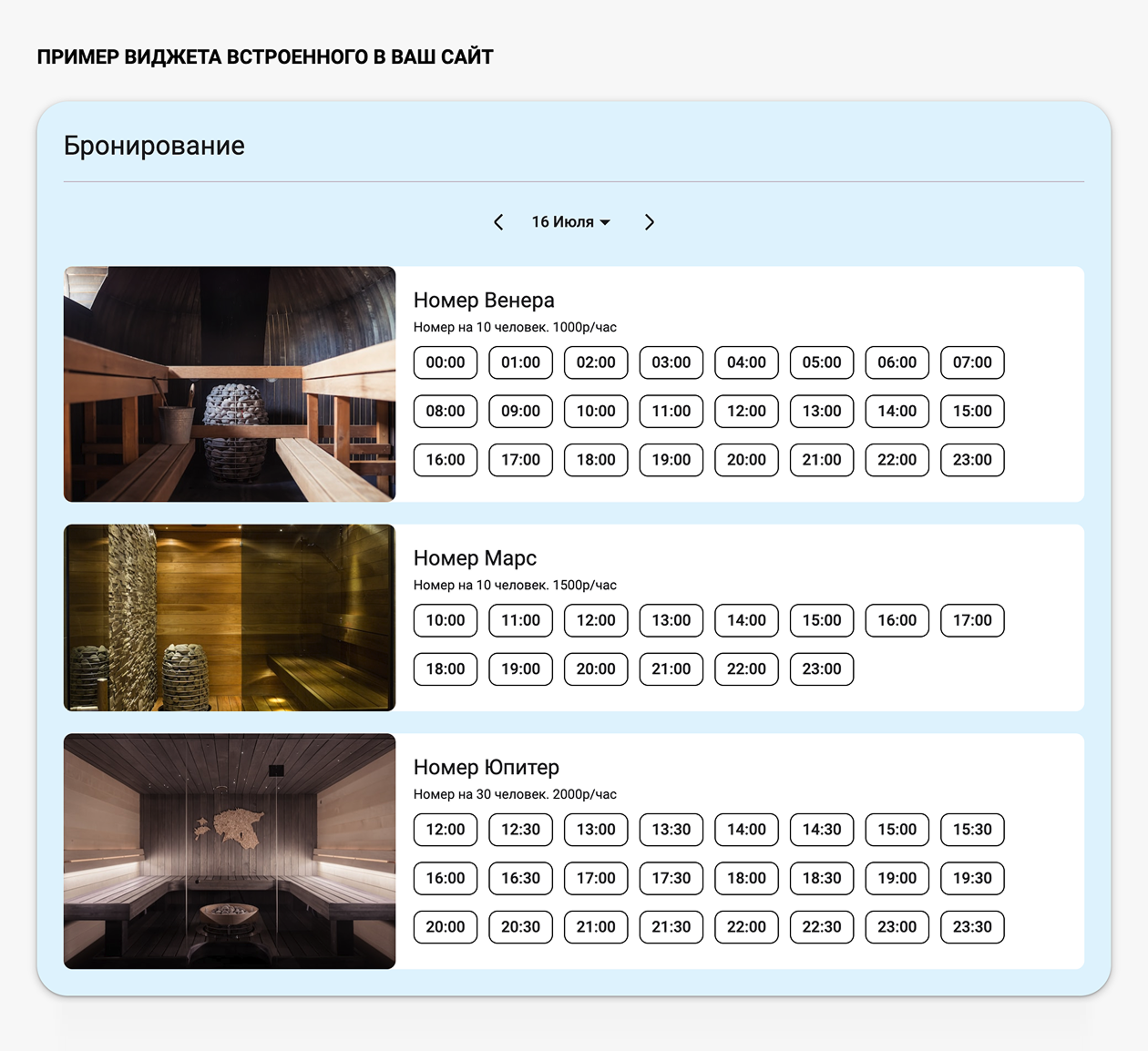The image size is (1148, 1051).
Task: Book 04:00 slot in Номер Венера
Action: pos(747,362)
